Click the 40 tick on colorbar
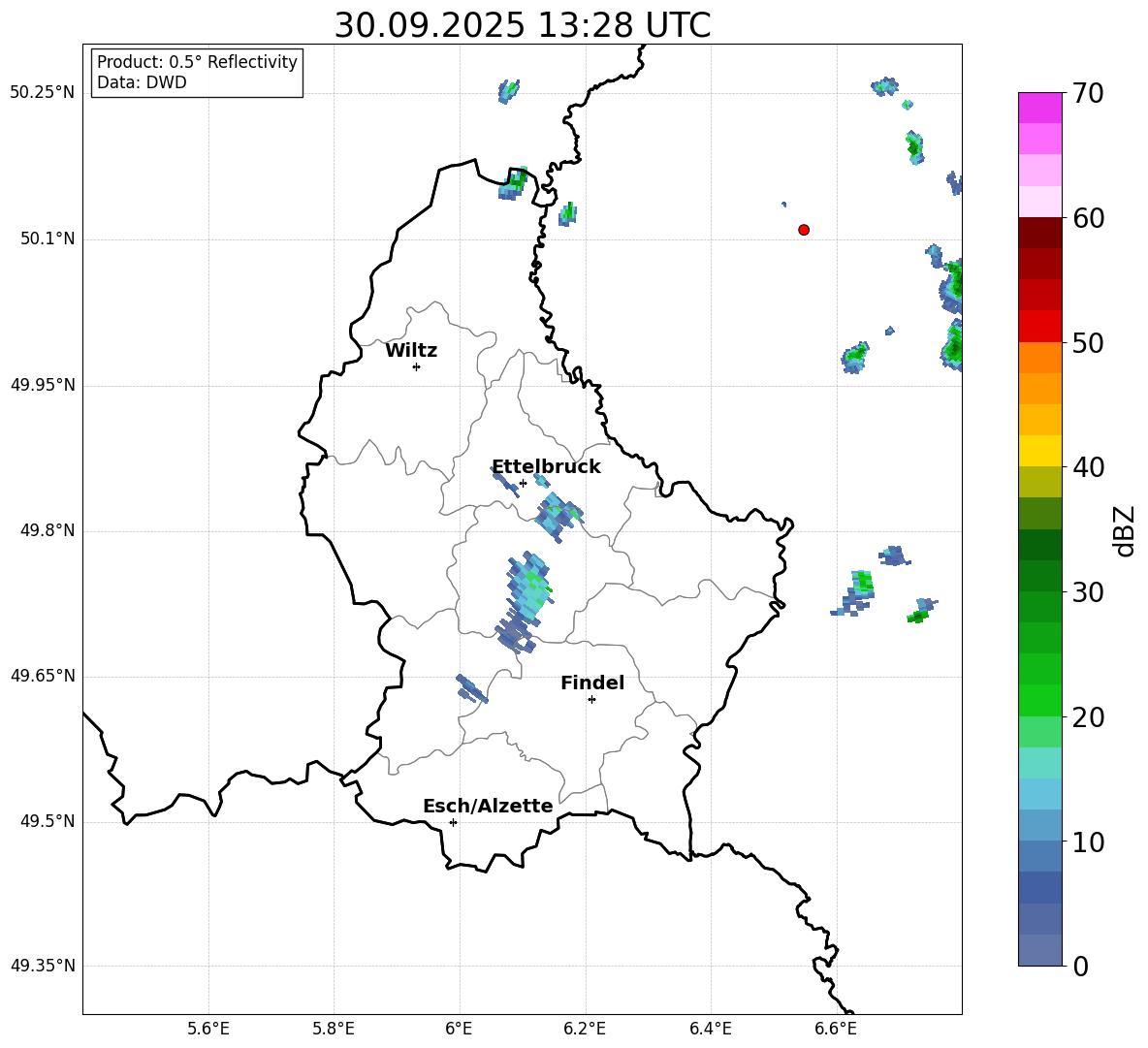This screenshot has width=1148, height=1048. [x=1088, y=467]
